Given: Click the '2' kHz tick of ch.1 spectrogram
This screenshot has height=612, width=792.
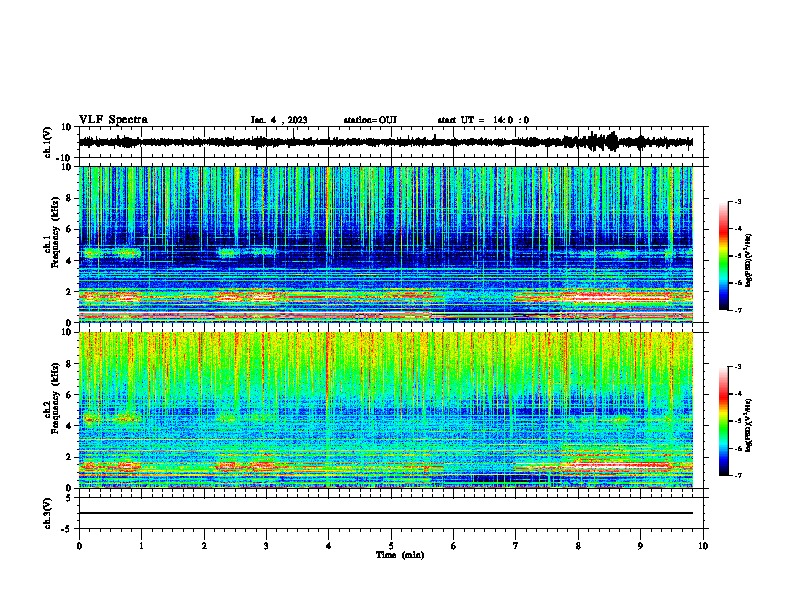Looking at the screenshot, I should (69, 291).
